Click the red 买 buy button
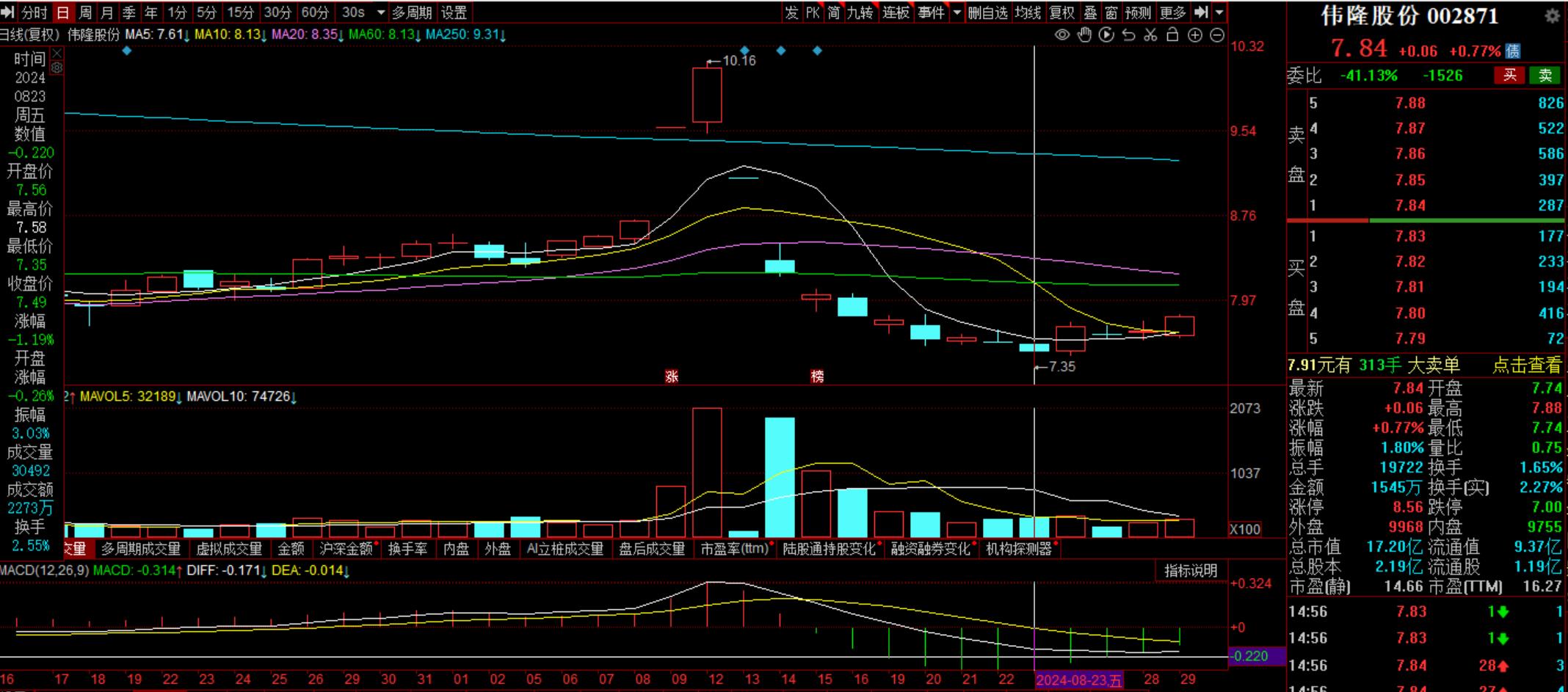1568x692 pixels. point(1510,75)
